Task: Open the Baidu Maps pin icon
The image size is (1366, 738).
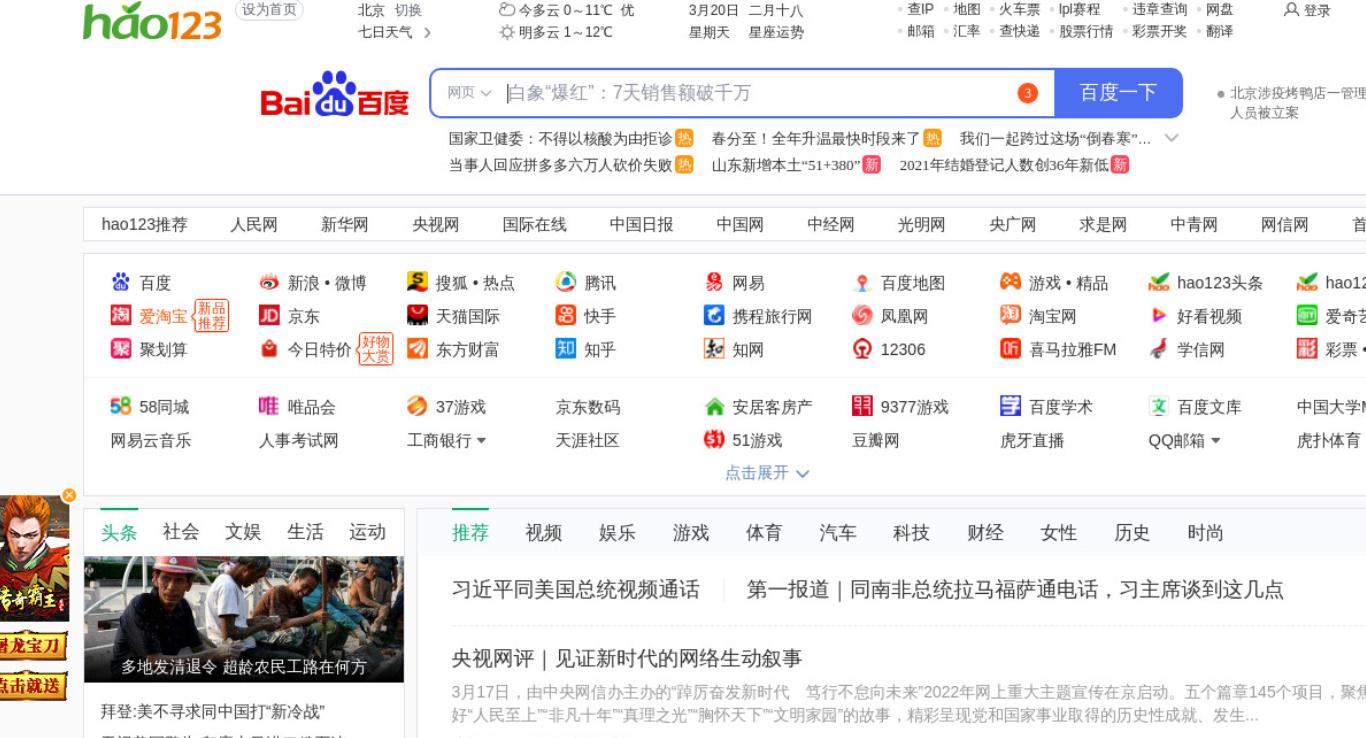Action: [862, 283]
